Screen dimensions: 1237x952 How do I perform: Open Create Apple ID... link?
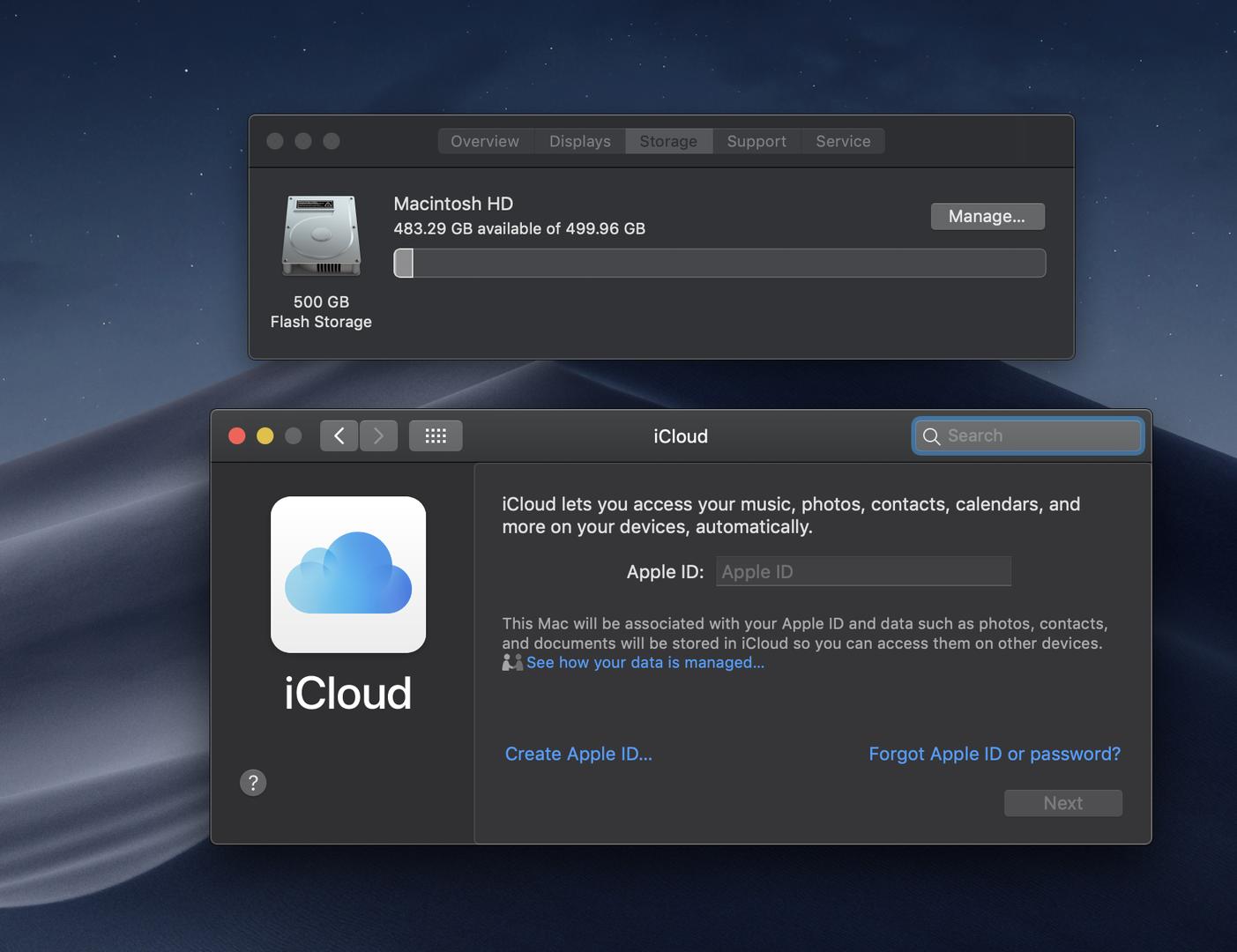(578, 754)
